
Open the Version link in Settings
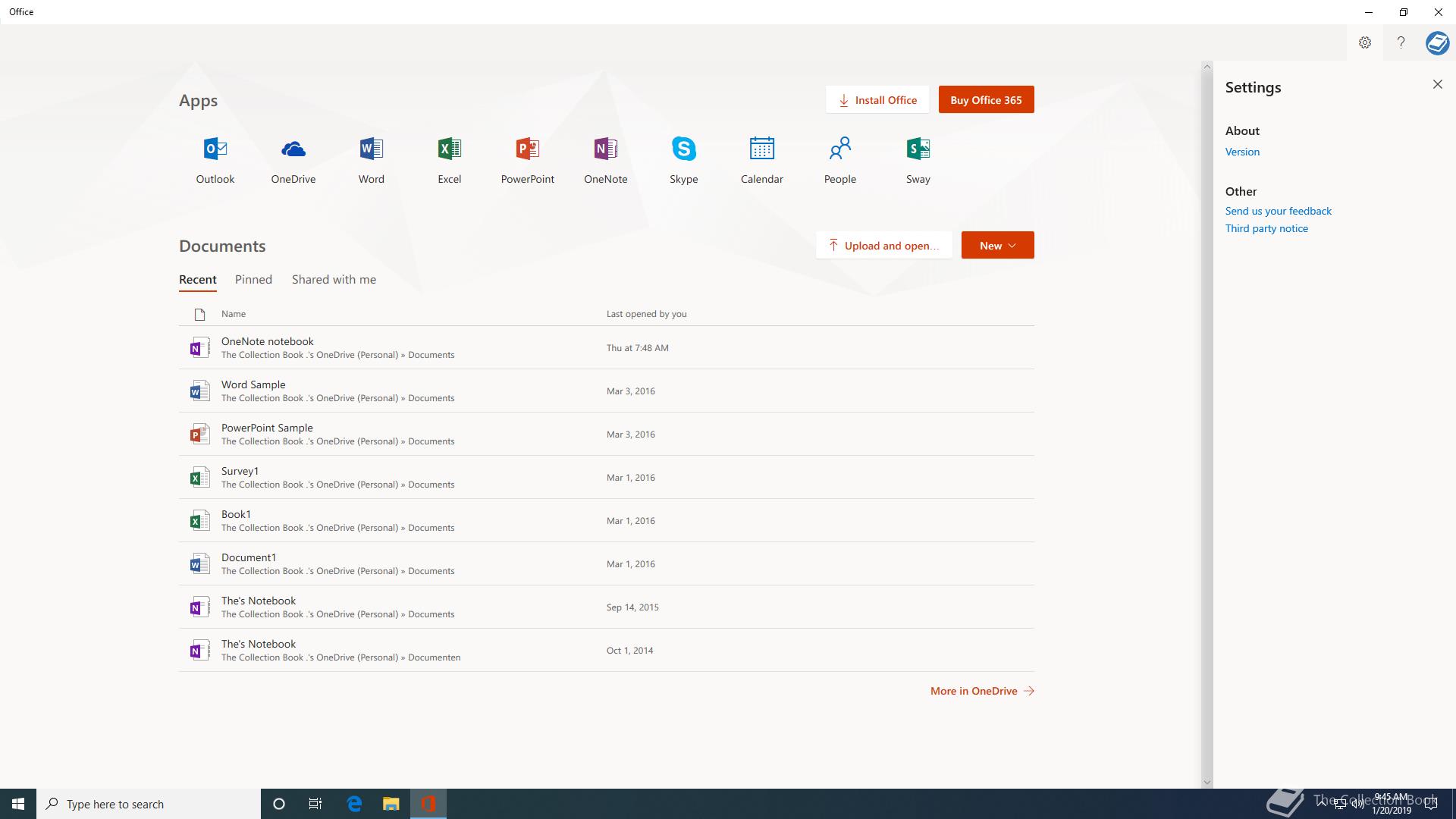click(x=1242, y=152)
